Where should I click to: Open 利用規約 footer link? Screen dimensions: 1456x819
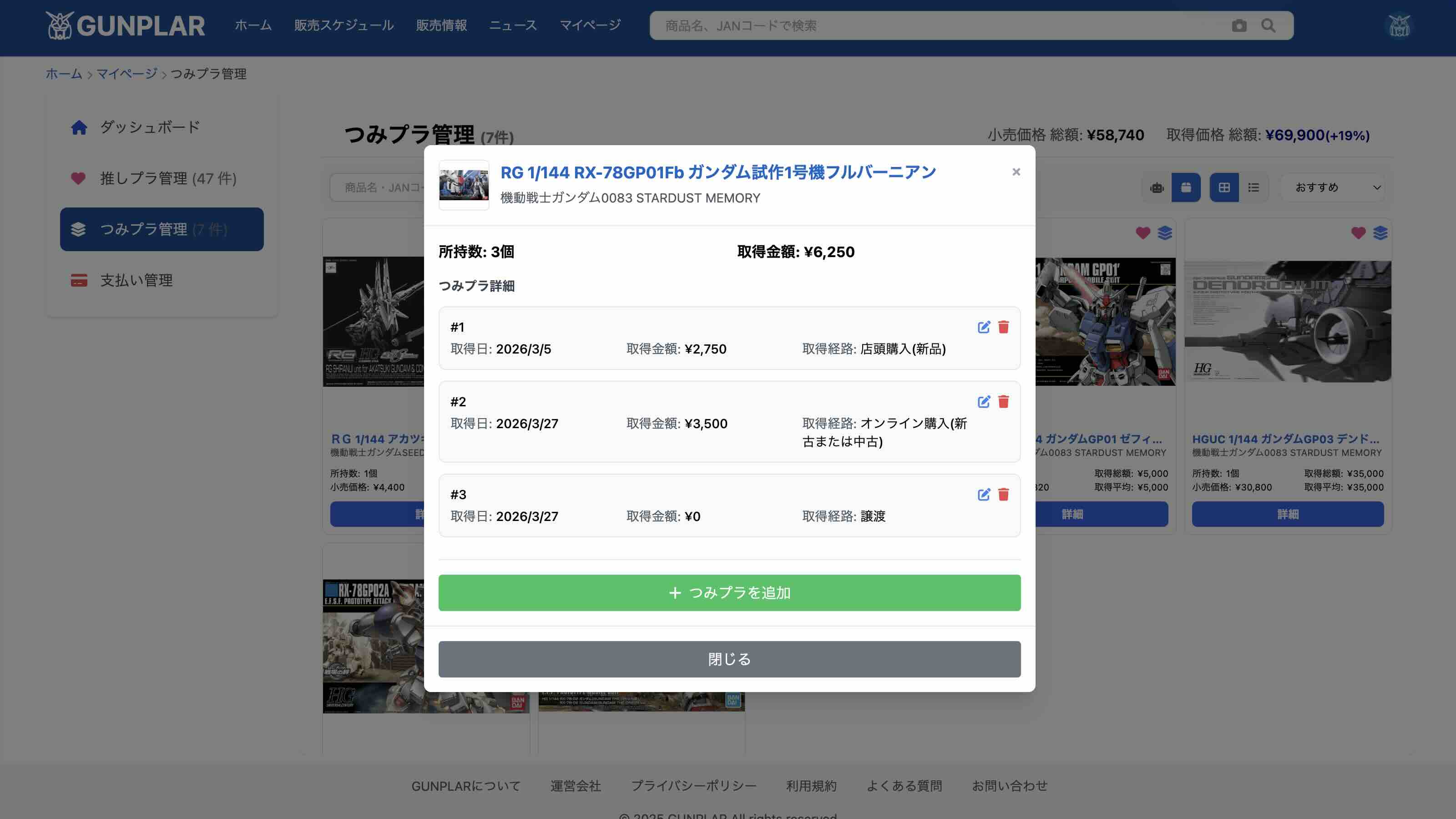pyautogui.click(x=811, y=786)
